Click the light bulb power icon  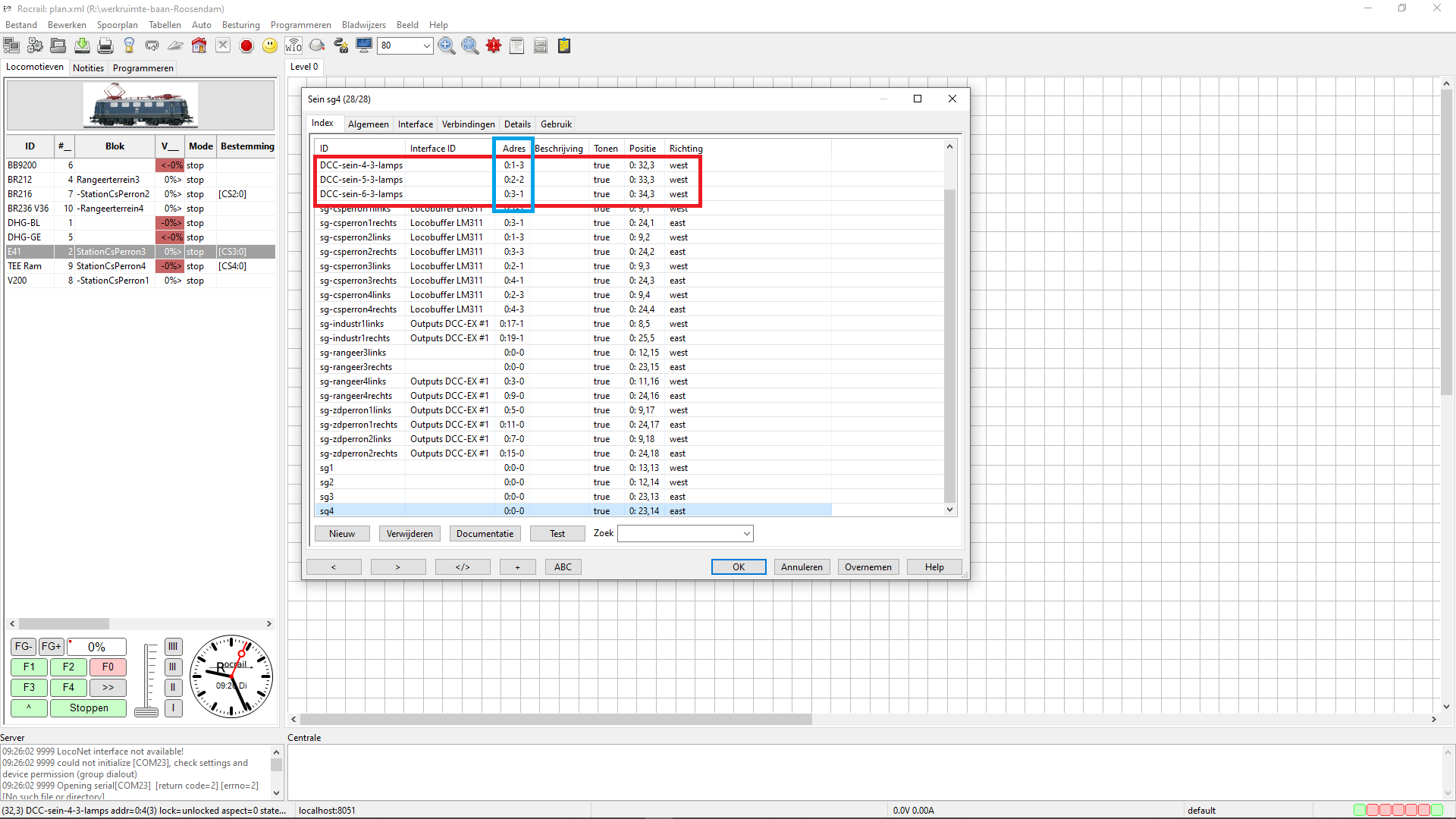tap(129, 46)
